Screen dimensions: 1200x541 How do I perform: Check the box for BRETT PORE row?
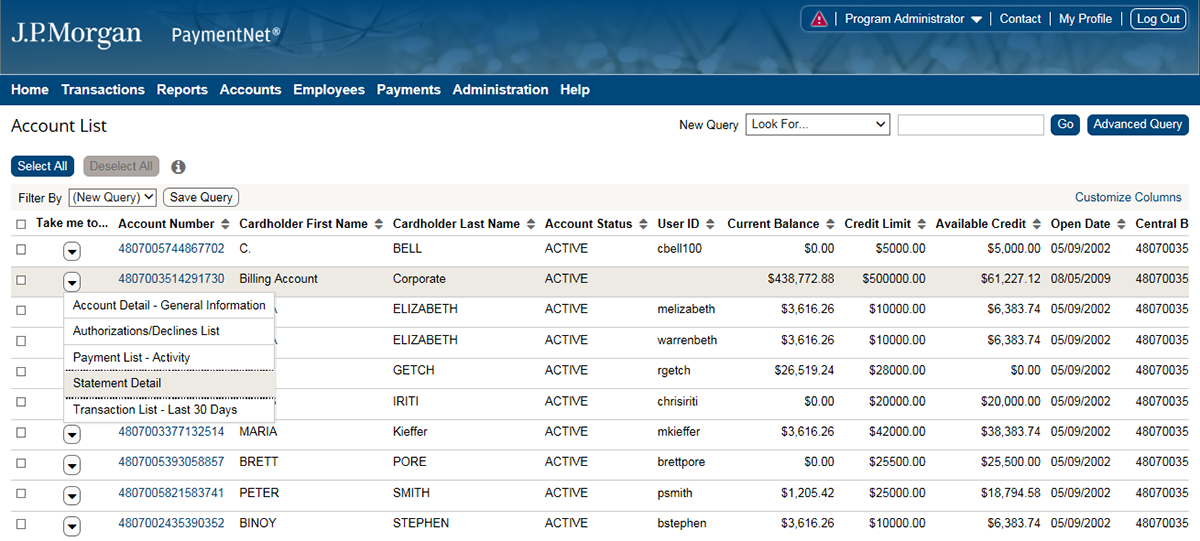21,463
